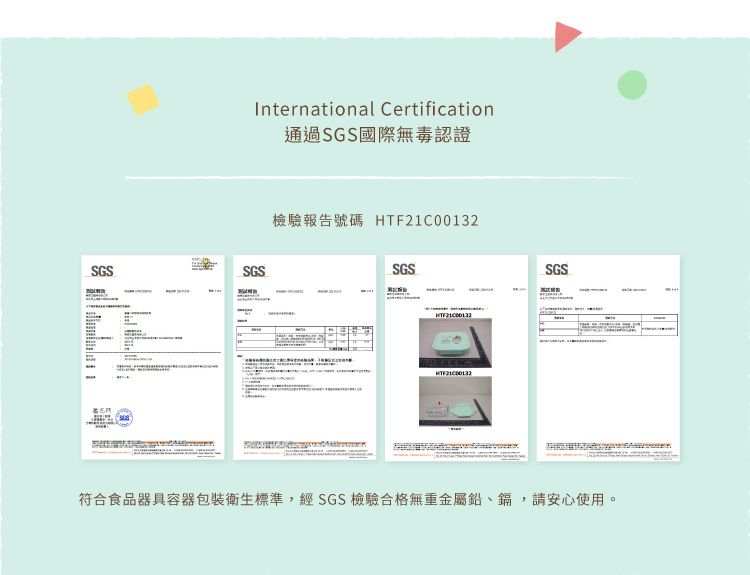Screen dimensions: 750x575
Task: Click the SGS logo on the first report
Action: pyautogui.click(x=101, y=271)
